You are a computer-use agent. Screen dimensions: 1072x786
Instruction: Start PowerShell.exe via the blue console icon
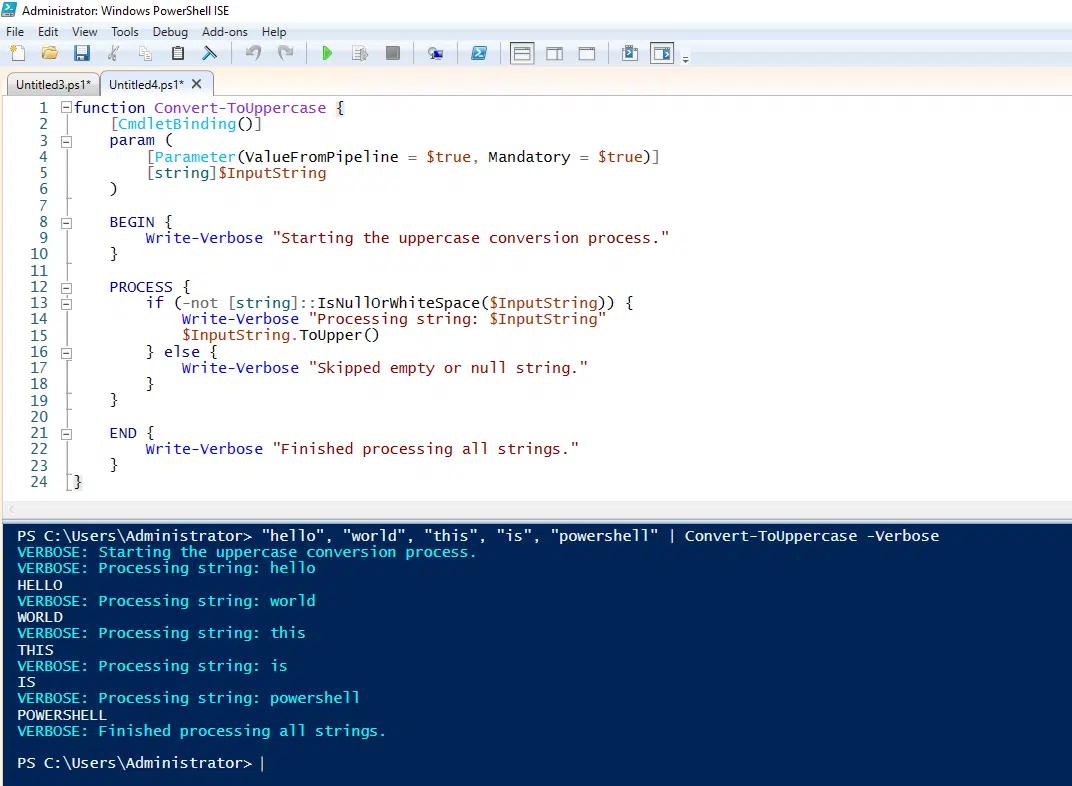click(x=479, y=53)
